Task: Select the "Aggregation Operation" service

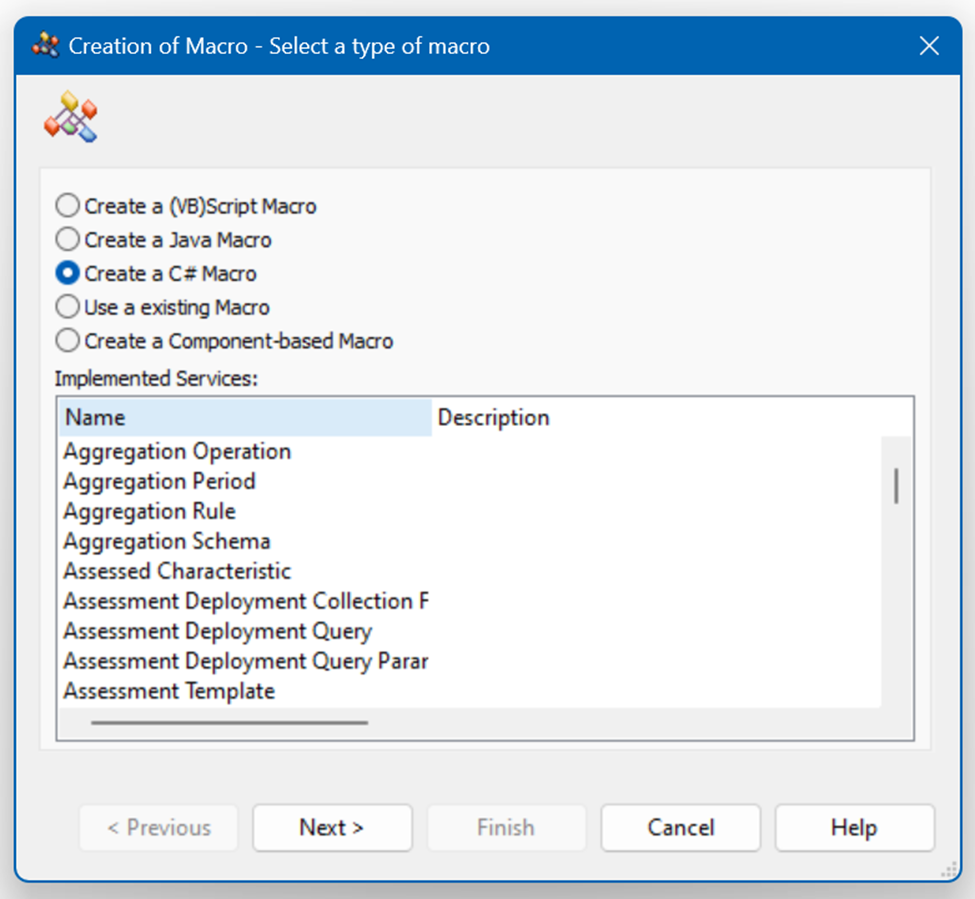Action: (176, 451)
